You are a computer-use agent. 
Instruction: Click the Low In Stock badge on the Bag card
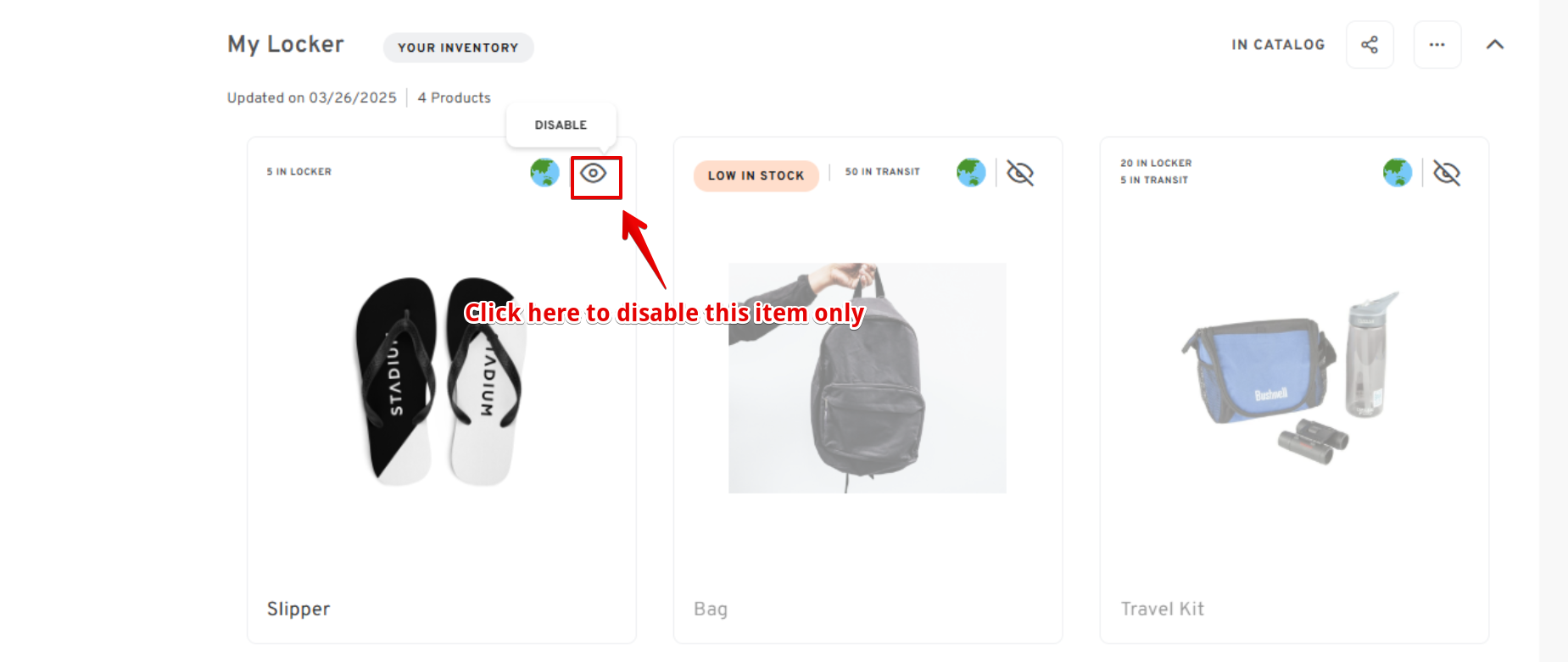point(756,175)
